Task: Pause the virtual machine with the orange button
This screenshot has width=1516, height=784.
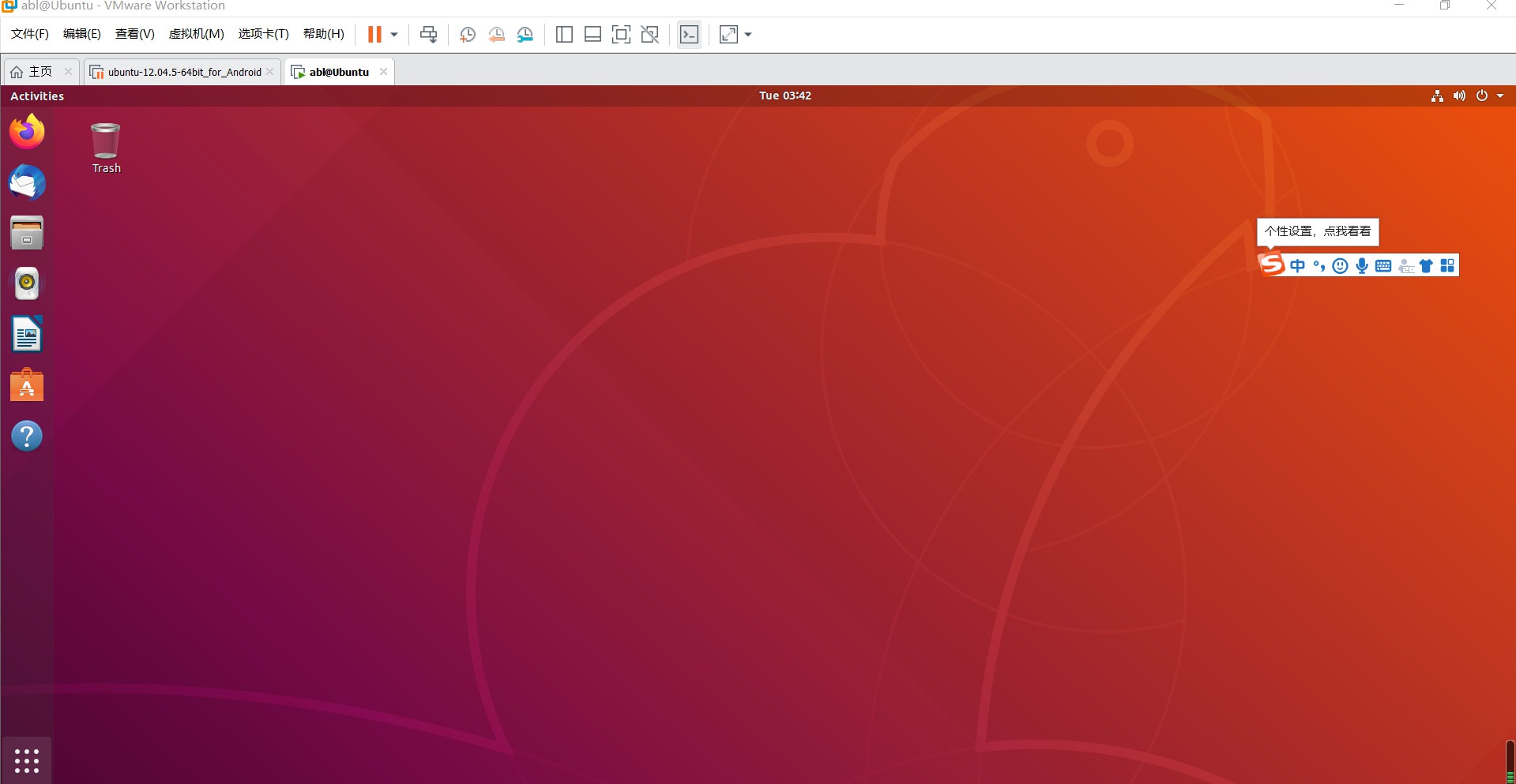Action: (x=374, y=34)
